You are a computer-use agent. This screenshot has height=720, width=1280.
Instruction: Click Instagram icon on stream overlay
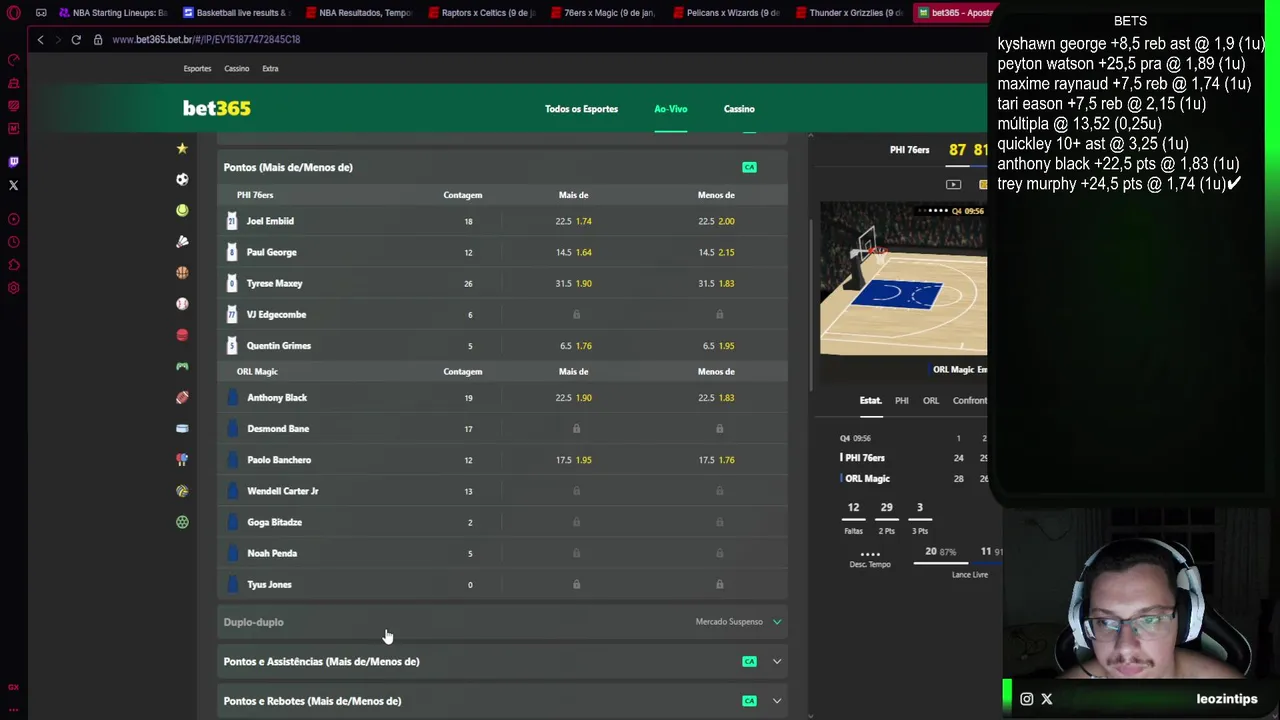1026,699
